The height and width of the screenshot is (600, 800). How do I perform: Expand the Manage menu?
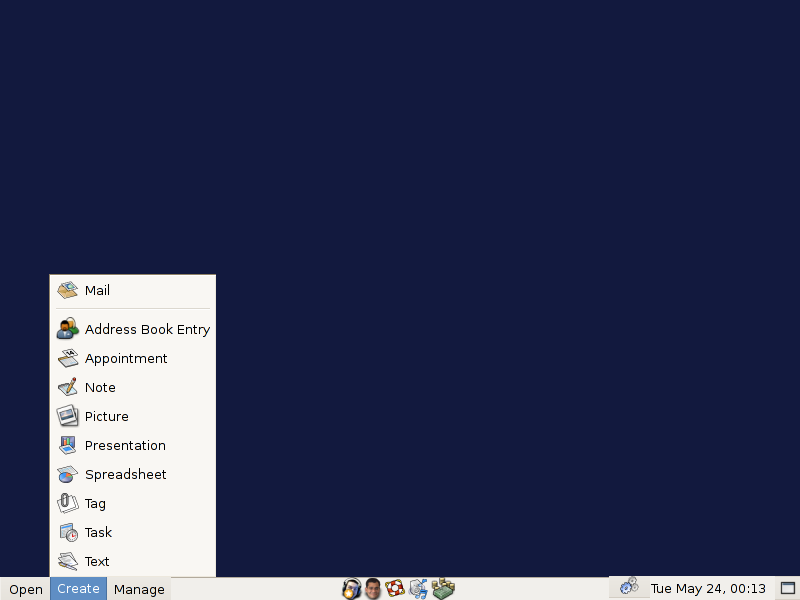(139, 589)
